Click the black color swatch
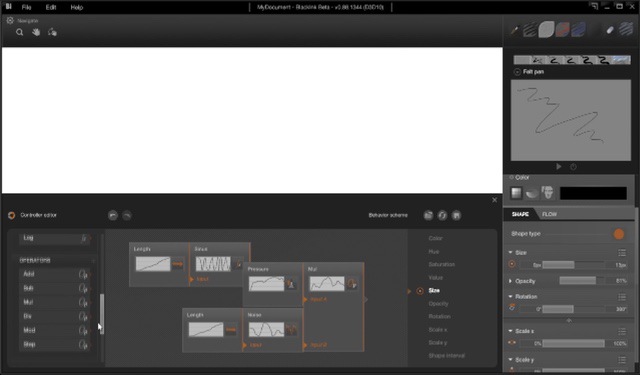The image size is (640, 375). pyautogui.click(x=593, y=193)
